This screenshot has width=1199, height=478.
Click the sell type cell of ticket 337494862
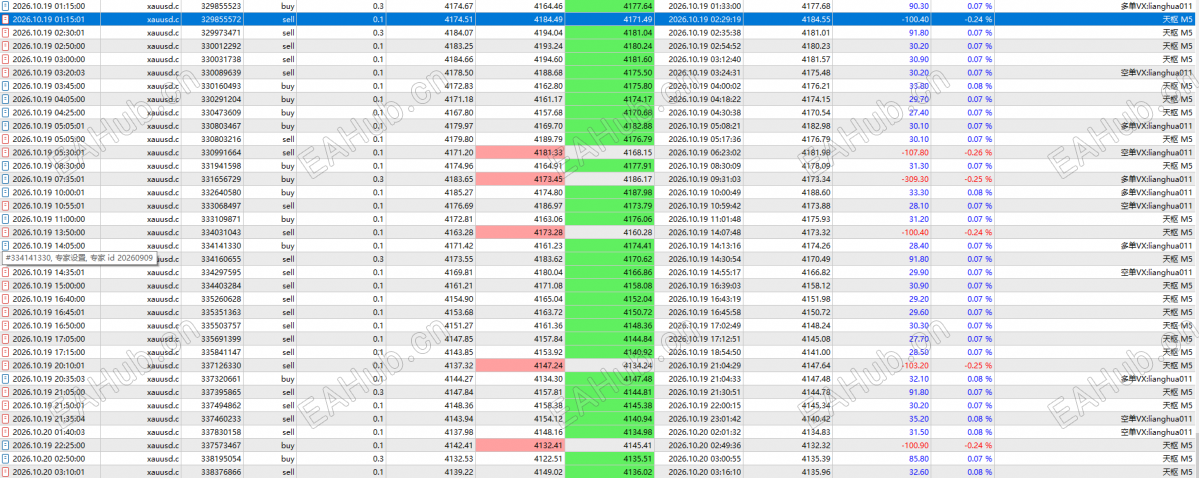(288, 405)
